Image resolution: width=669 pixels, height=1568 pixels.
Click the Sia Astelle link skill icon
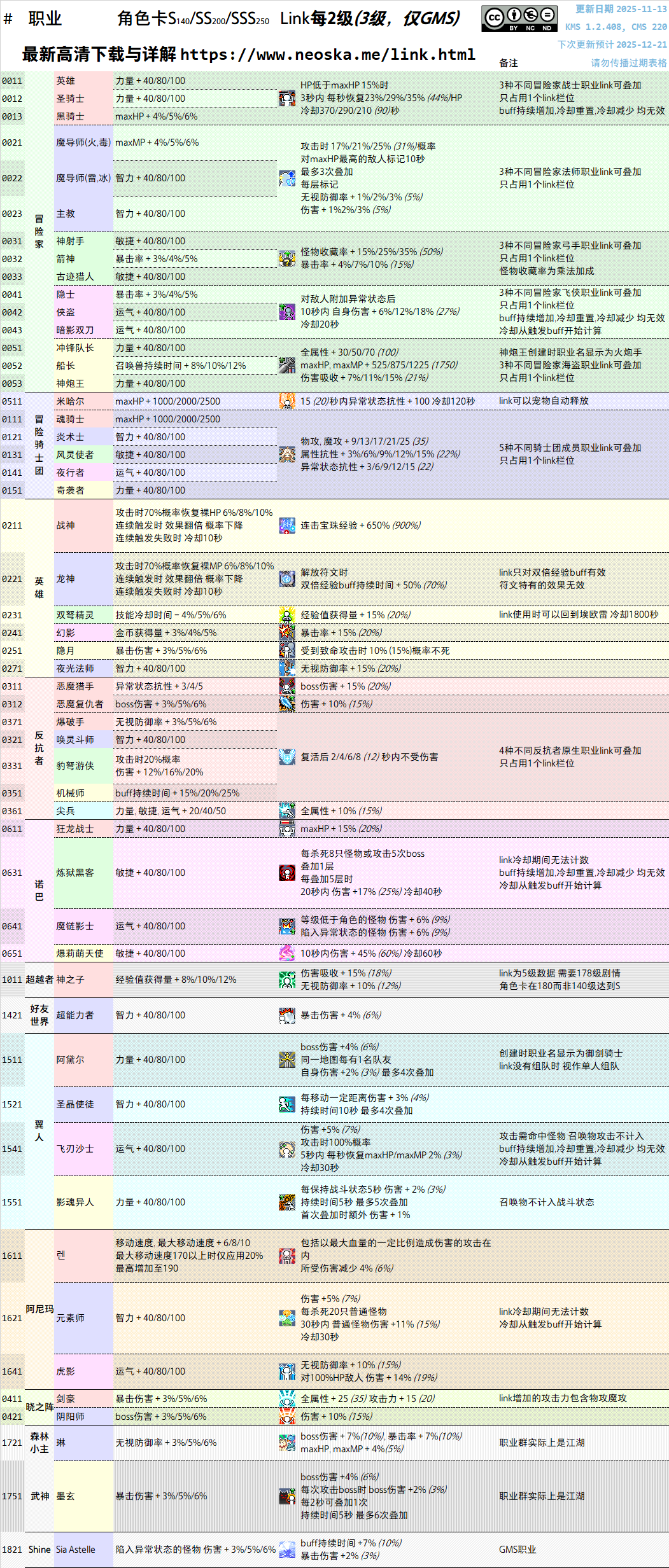click(x=287, y=1550)
